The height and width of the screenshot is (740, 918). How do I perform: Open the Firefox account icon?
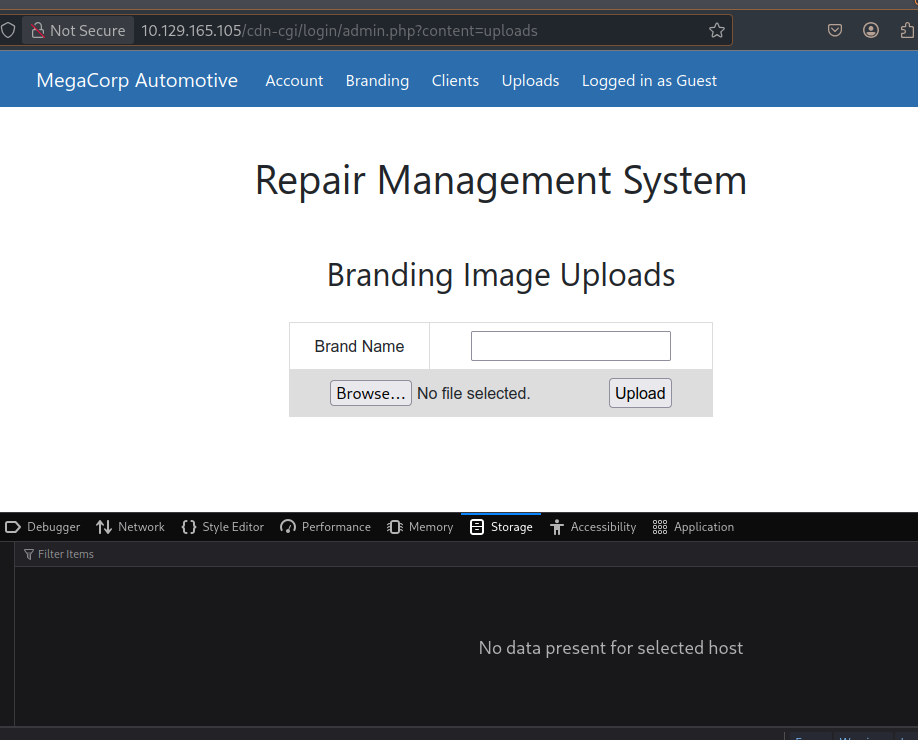pos(871,30)
